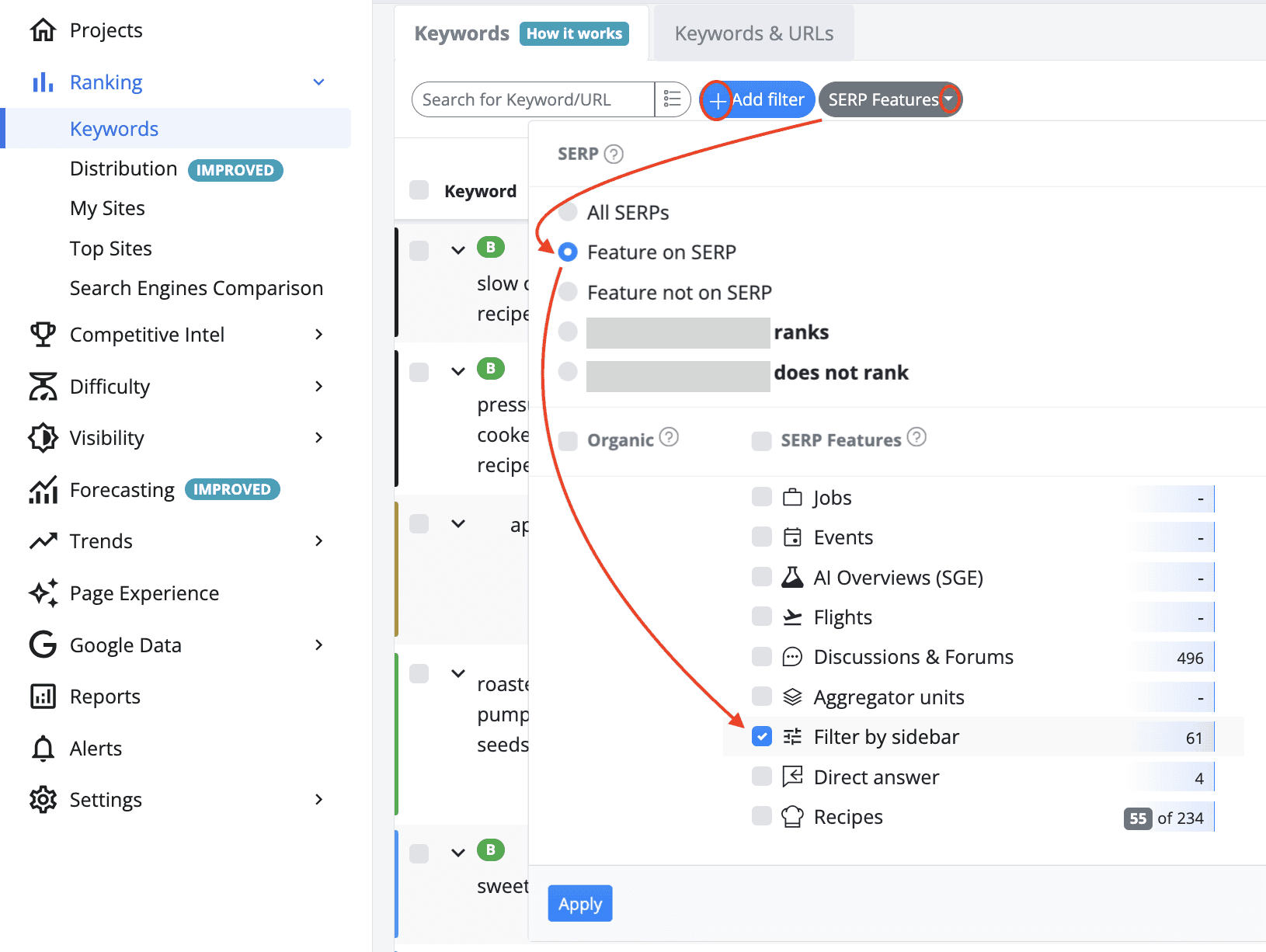Screen dimensions: 1266x952
Task: Click the Page Experience sparkle icon
Action: click(x=43, y=593)
